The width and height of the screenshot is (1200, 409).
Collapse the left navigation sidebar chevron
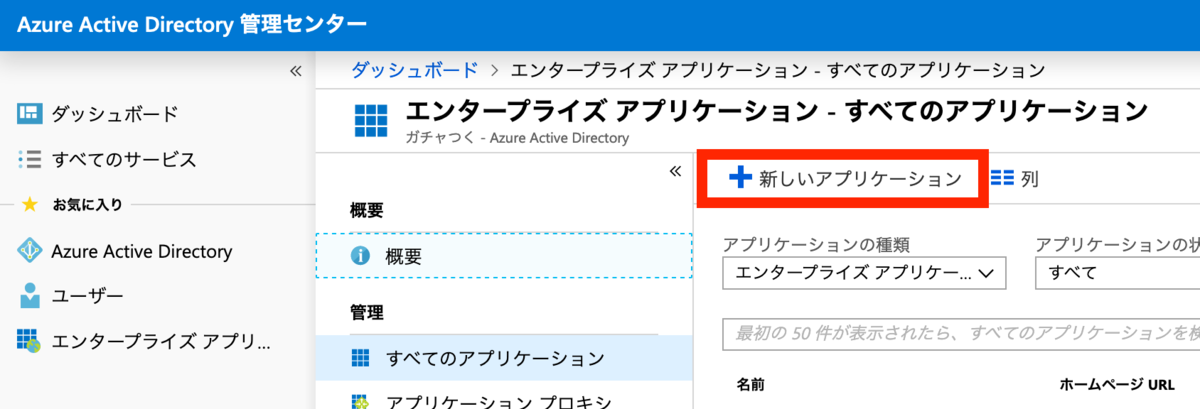pyautogui.click(x=295, y=70)
